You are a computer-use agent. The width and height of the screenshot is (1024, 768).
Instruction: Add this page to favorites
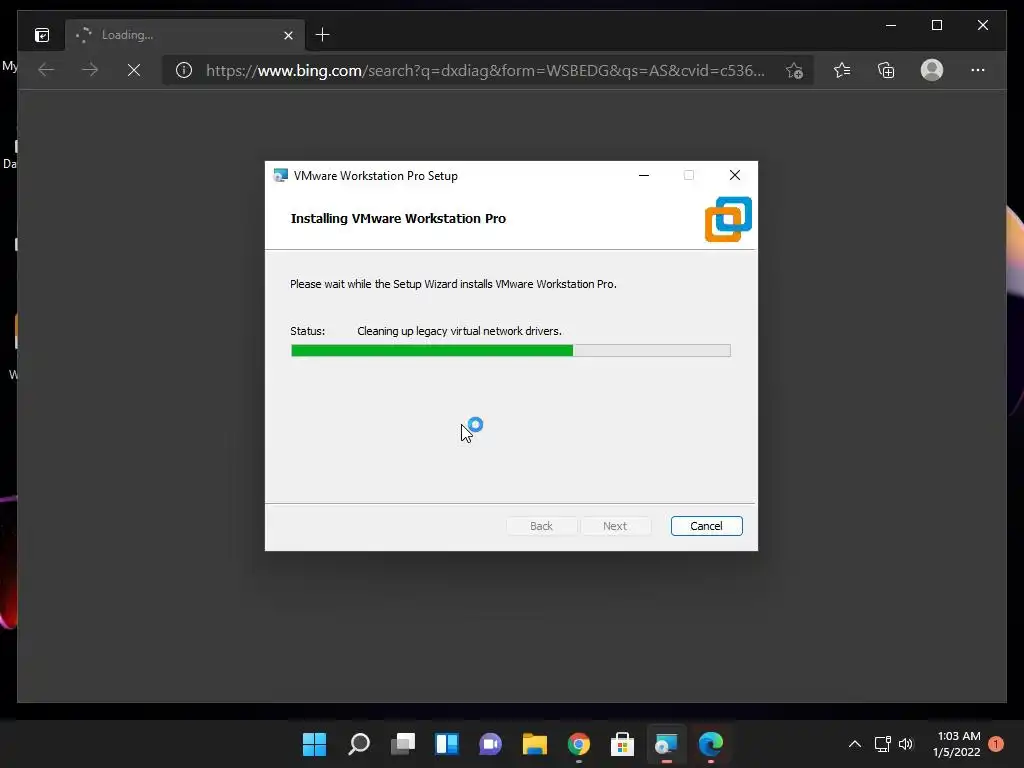click(794, 71)
